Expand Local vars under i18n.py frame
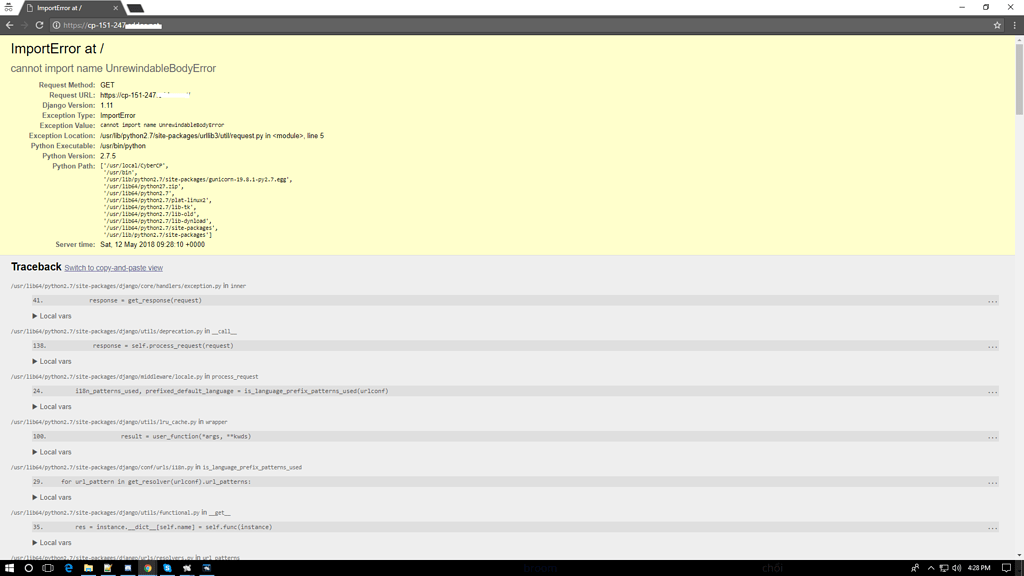1024x576 pixels. pyautogui.click(x=52, y=498)
